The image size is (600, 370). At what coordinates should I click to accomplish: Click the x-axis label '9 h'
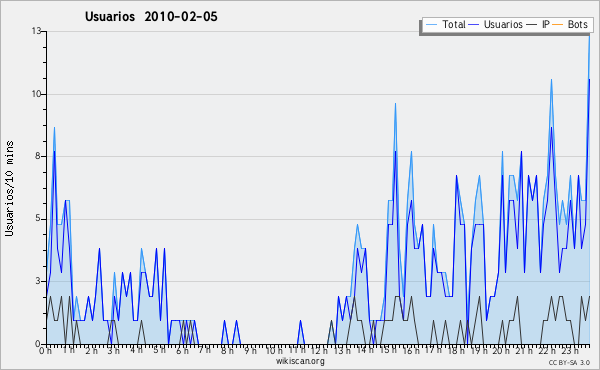pos(250,350)
